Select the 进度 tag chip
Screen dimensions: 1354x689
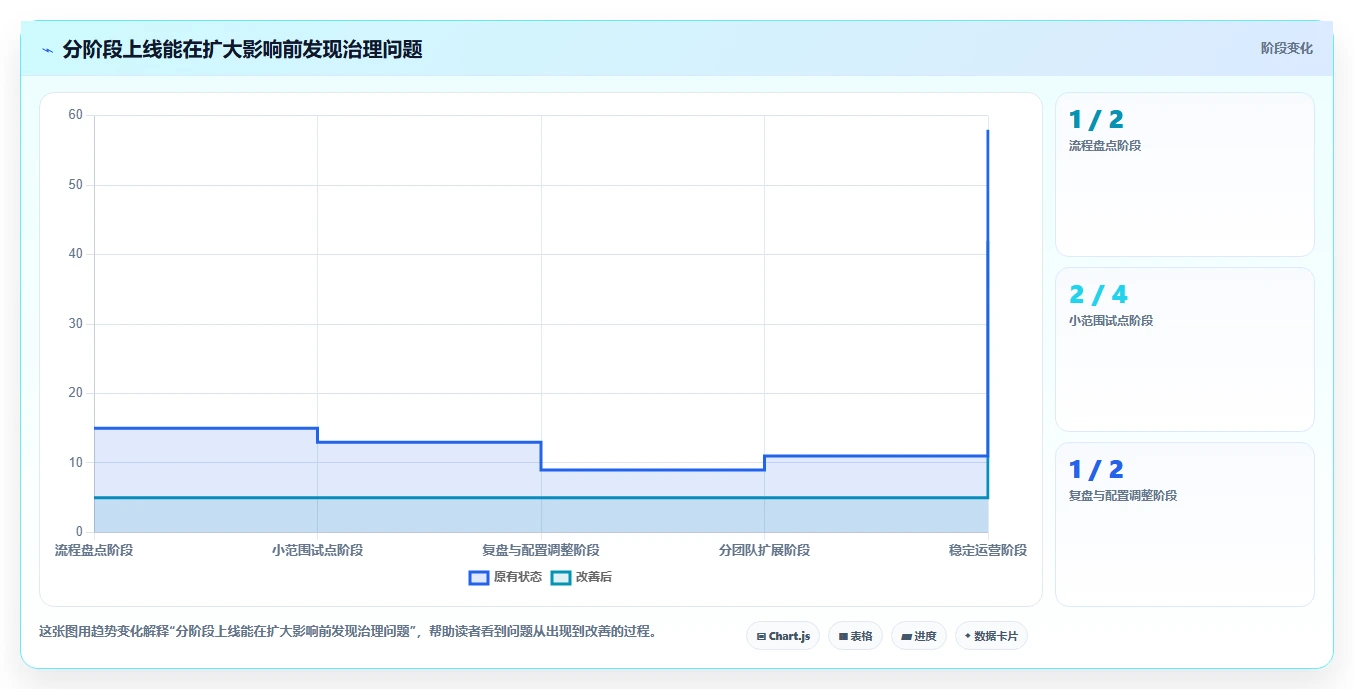pos(918,636)
